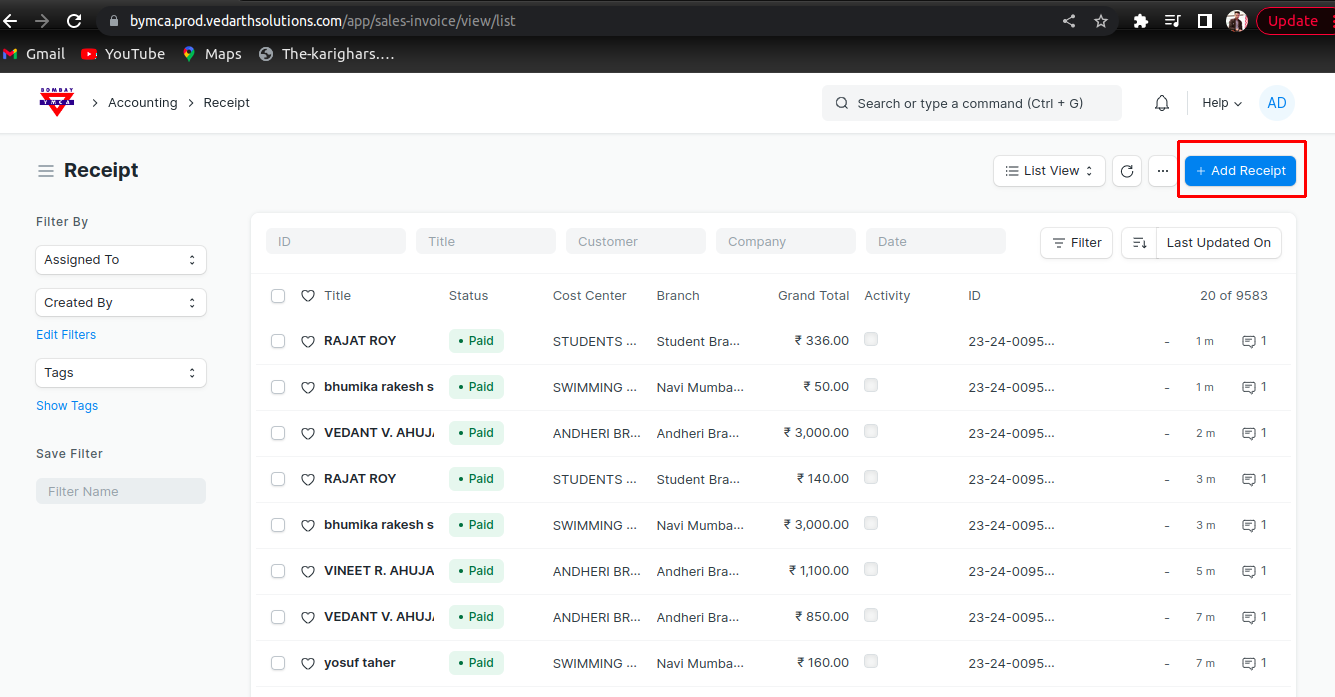Open the three-dots more options menu
The width and height of the screenshot is (1335, 697).
[x=1162, y=171]
